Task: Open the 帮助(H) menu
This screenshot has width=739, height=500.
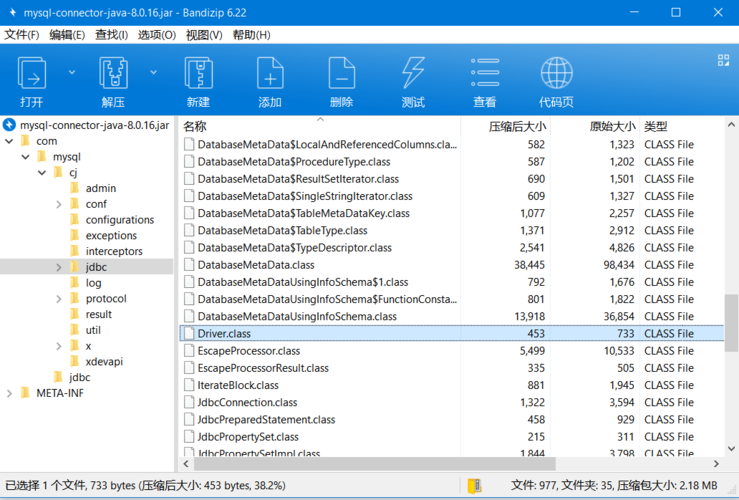Action: (x=251, y=35)
